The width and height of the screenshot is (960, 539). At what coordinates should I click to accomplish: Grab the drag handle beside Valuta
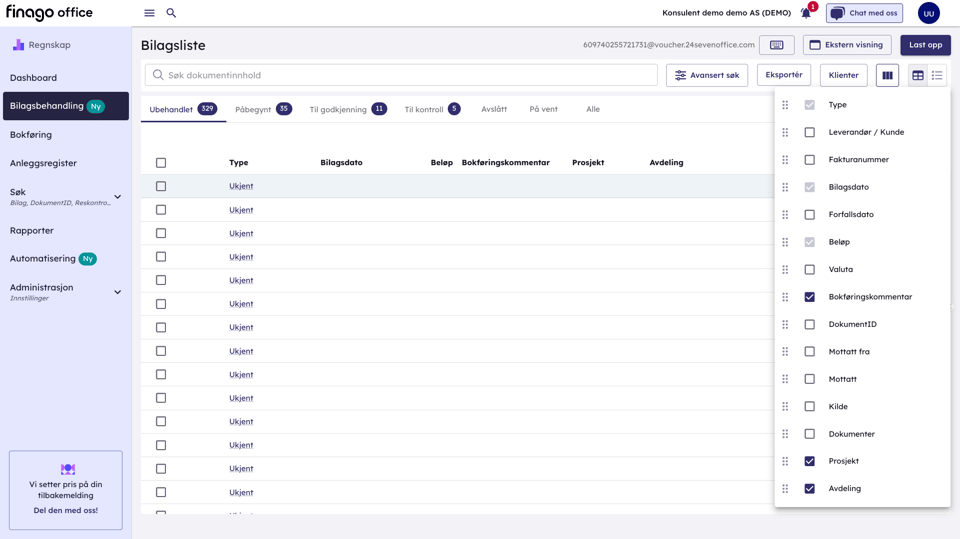coord(785,269)
